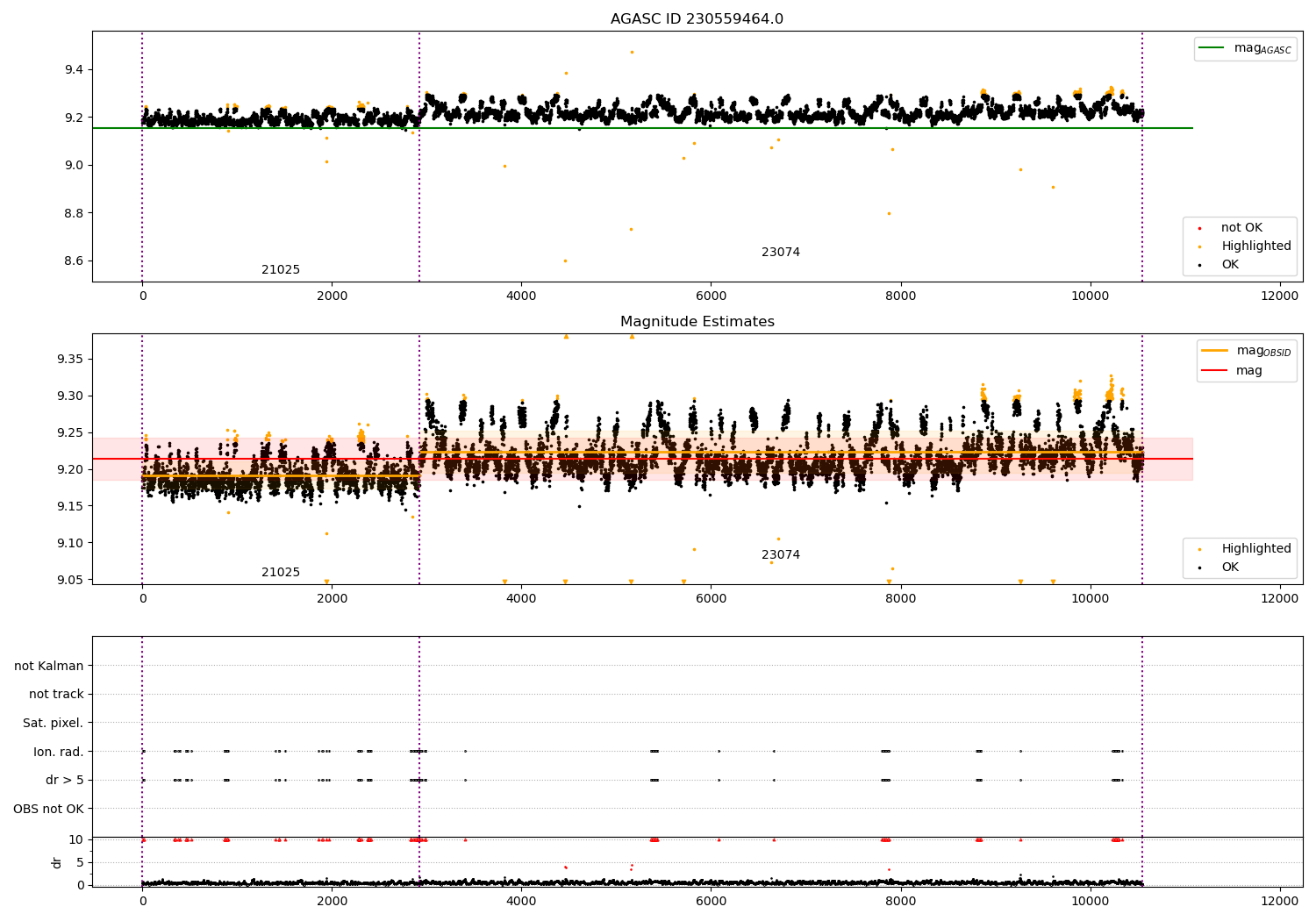Click the green mag AGASC legend line
The height and width of the screenshot is (921, 1316).
[x=1211, y=48]
